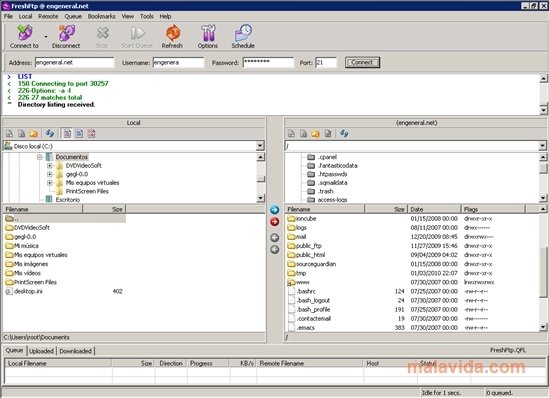549x398 pixels.
Task: Click the second icon in Local panel toolbar
Action: [21, 133]
